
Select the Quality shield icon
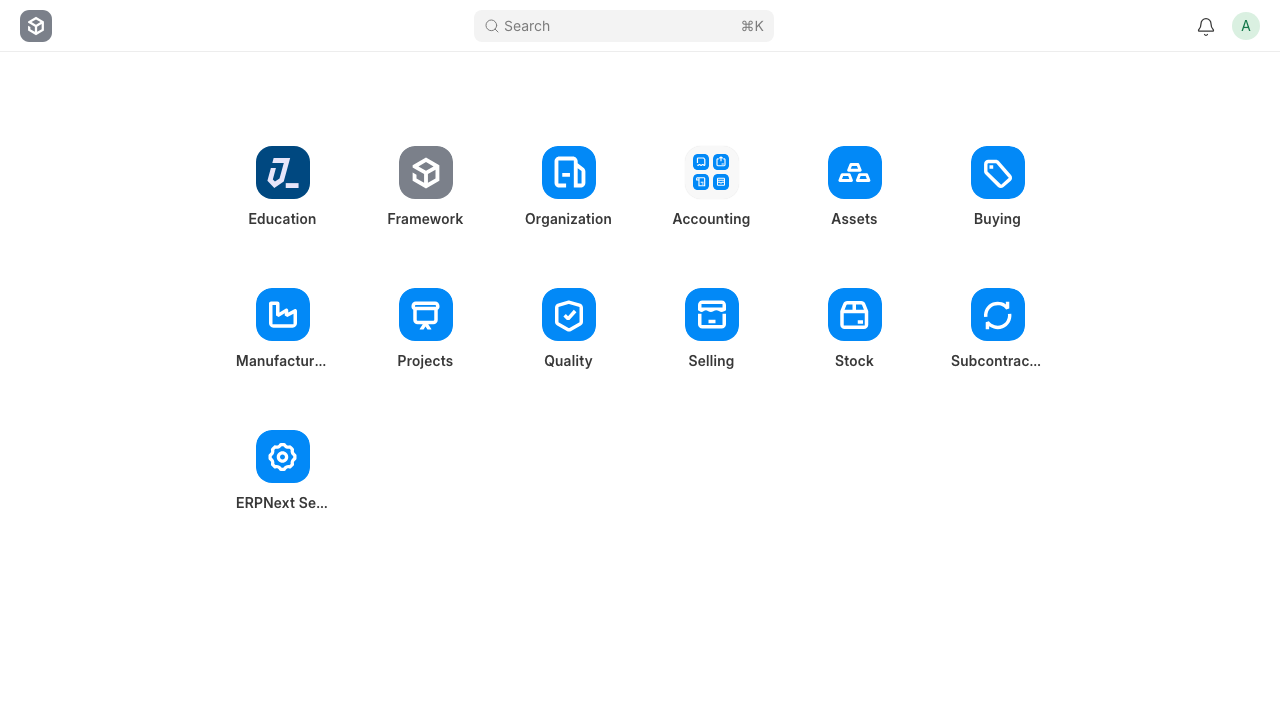coord(569,315)
